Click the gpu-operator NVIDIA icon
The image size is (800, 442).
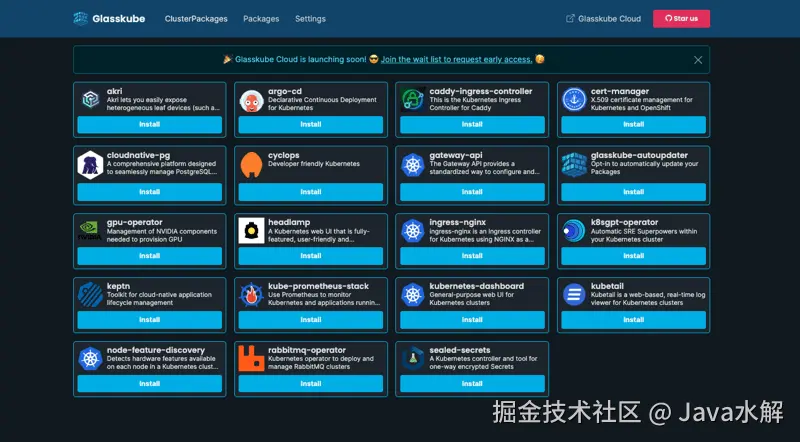[x=90, y=230]
